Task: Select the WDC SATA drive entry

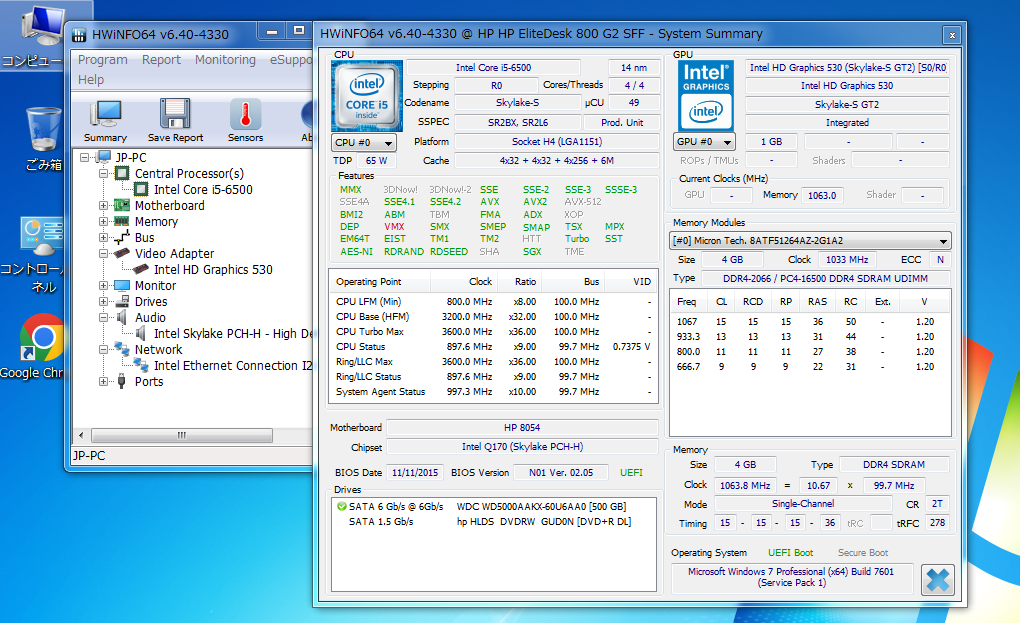Action: pyautogui.click(x=541, y=507)
